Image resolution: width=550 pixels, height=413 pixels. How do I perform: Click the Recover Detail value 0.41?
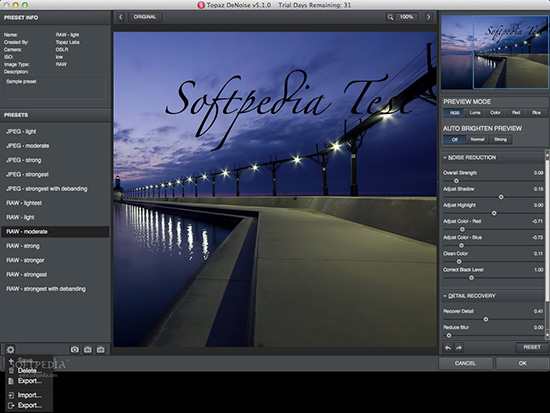538,311
